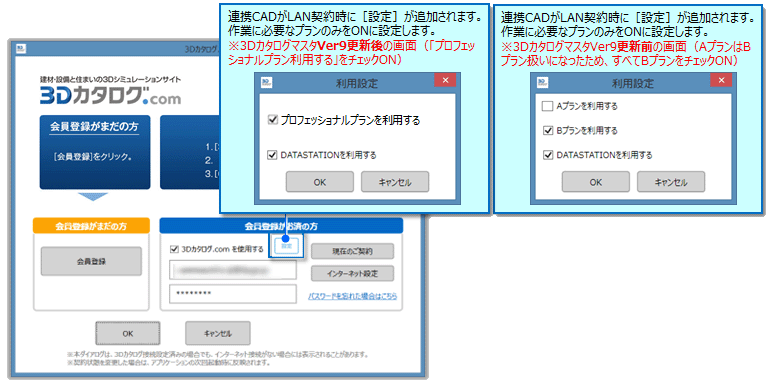Screen dimensions: 773x388
Task: Open the highlighted 設定 button
Action: coord(286,246)
